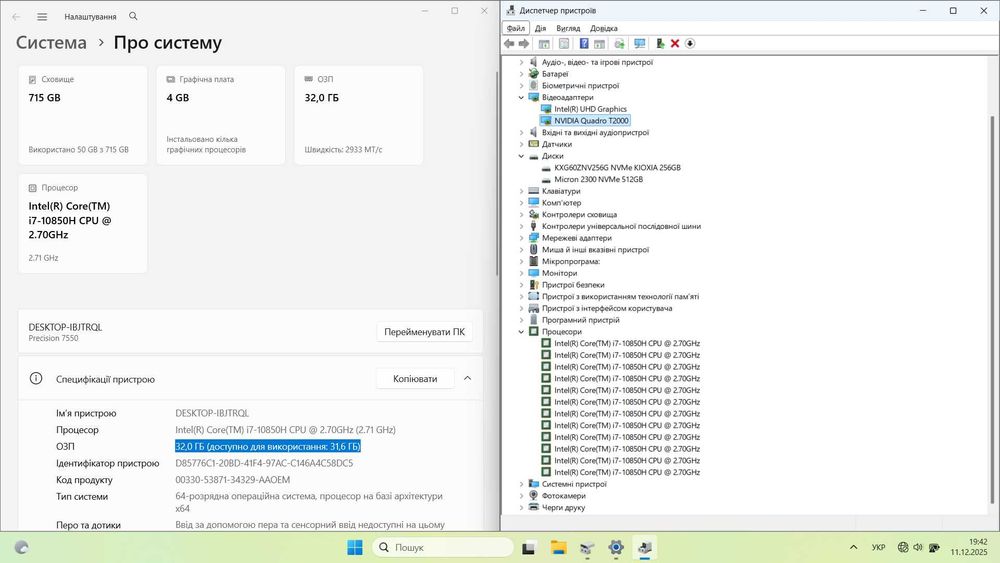Scan for hardware changes using monitor icon
The width and height of the screenshot is (1000, 563).
point(640,43)
